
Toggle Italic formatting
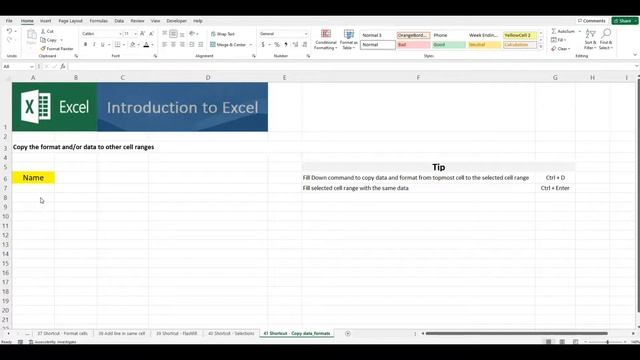coord(94,44)
